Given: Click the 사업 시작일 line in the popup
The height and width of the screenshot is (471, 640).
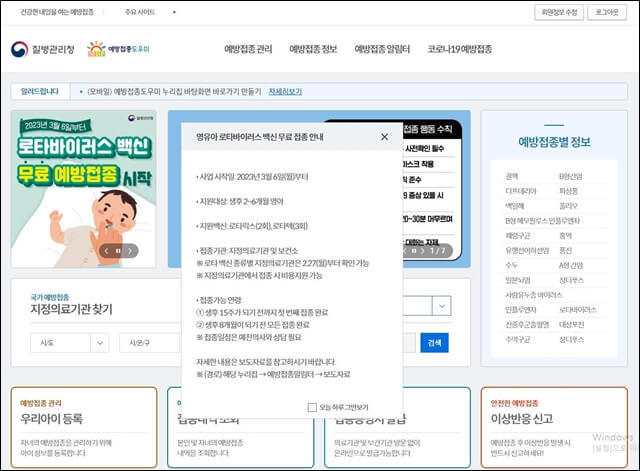Looking at the screenshot, I should point(252,177).
